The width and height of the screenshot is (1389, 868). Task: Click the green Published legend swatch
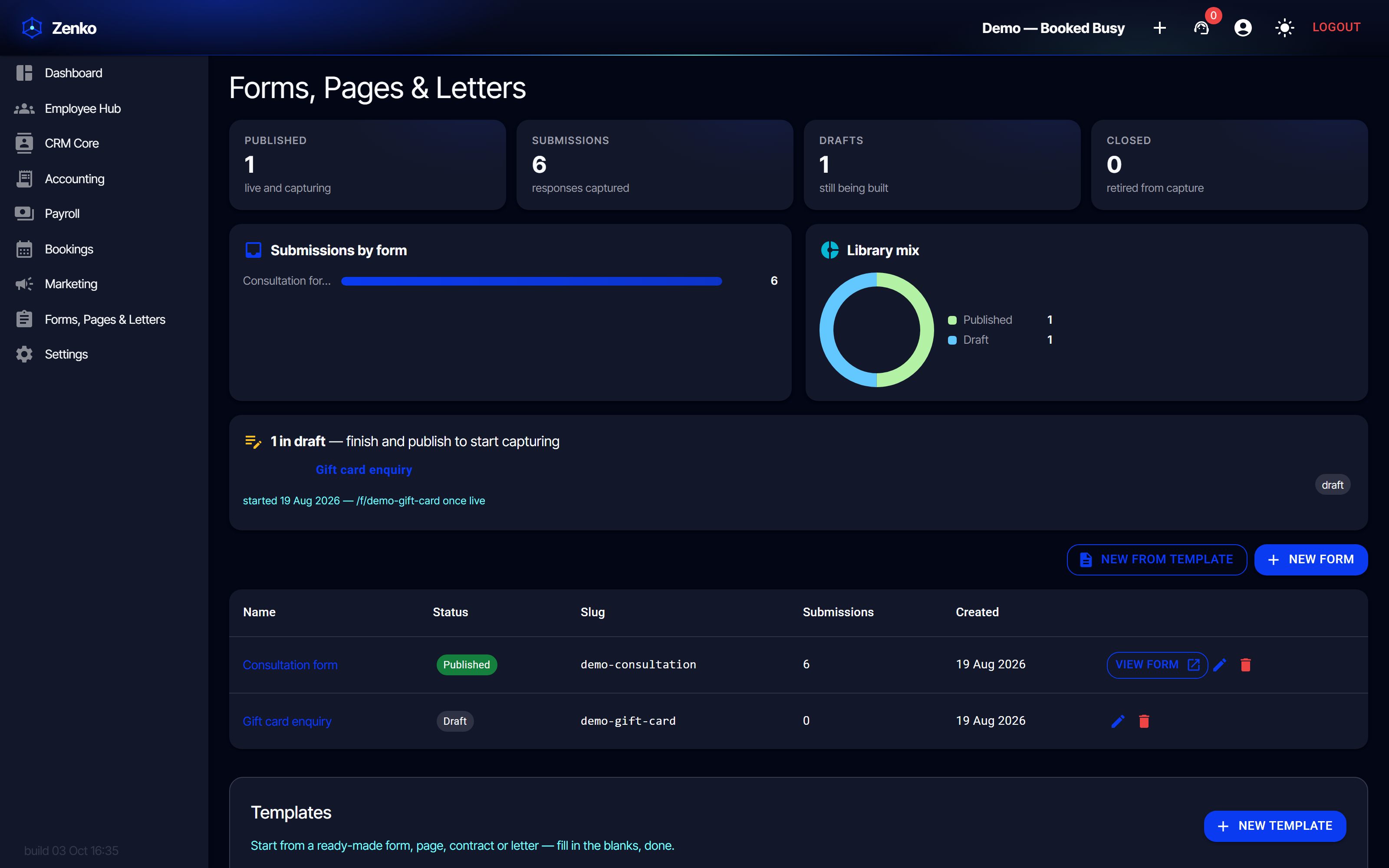click(x=952, y=320)
